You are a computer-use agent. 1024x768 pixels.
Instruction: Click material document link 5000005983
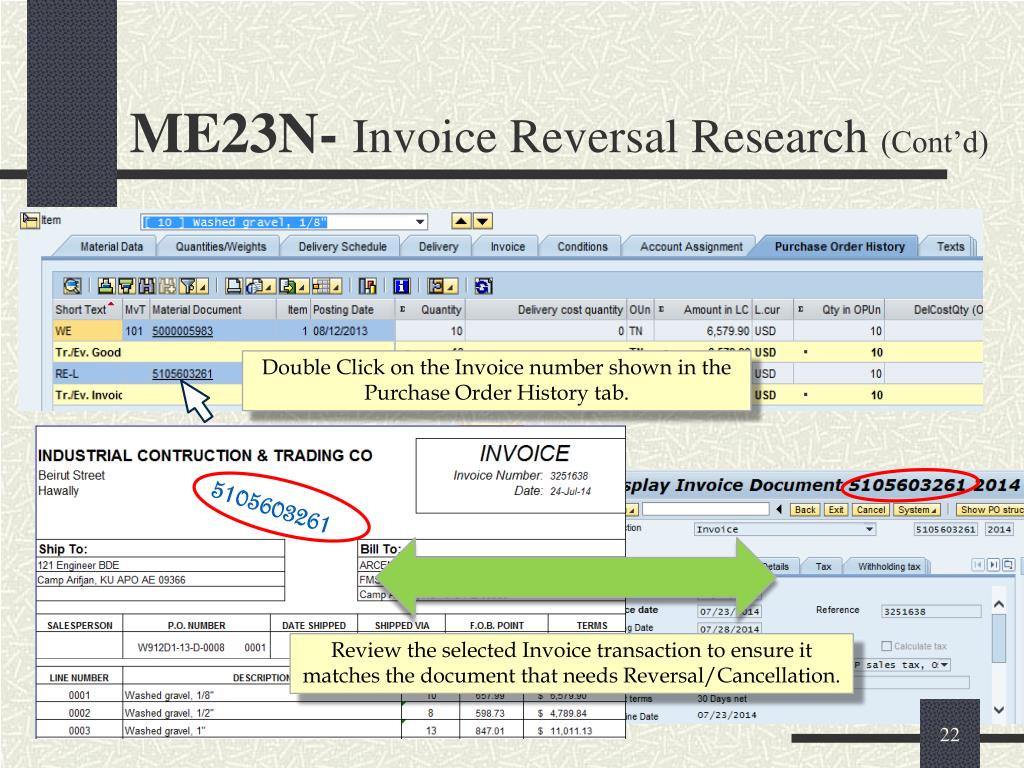tap(182, 331)
